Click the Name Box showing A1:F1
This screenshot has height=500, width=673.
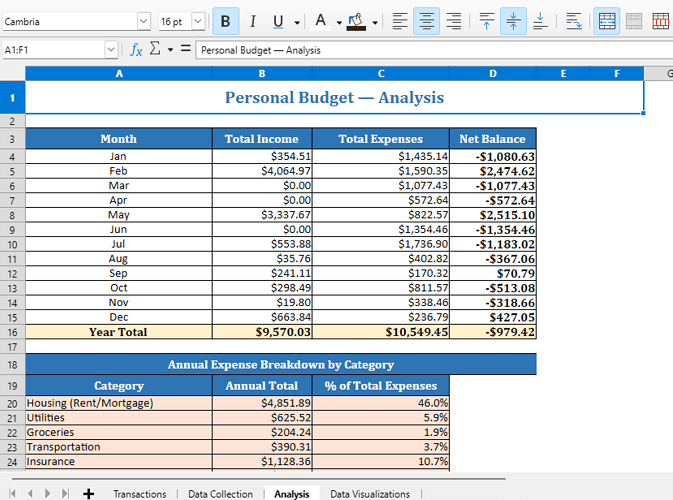click(54, 50)
